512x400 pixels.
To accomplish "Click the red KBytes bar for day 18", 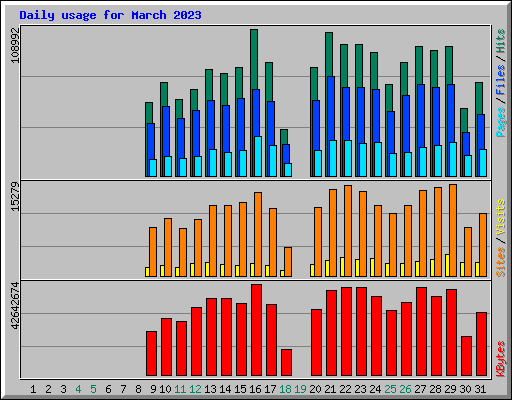I will click(x=286, y=362).
